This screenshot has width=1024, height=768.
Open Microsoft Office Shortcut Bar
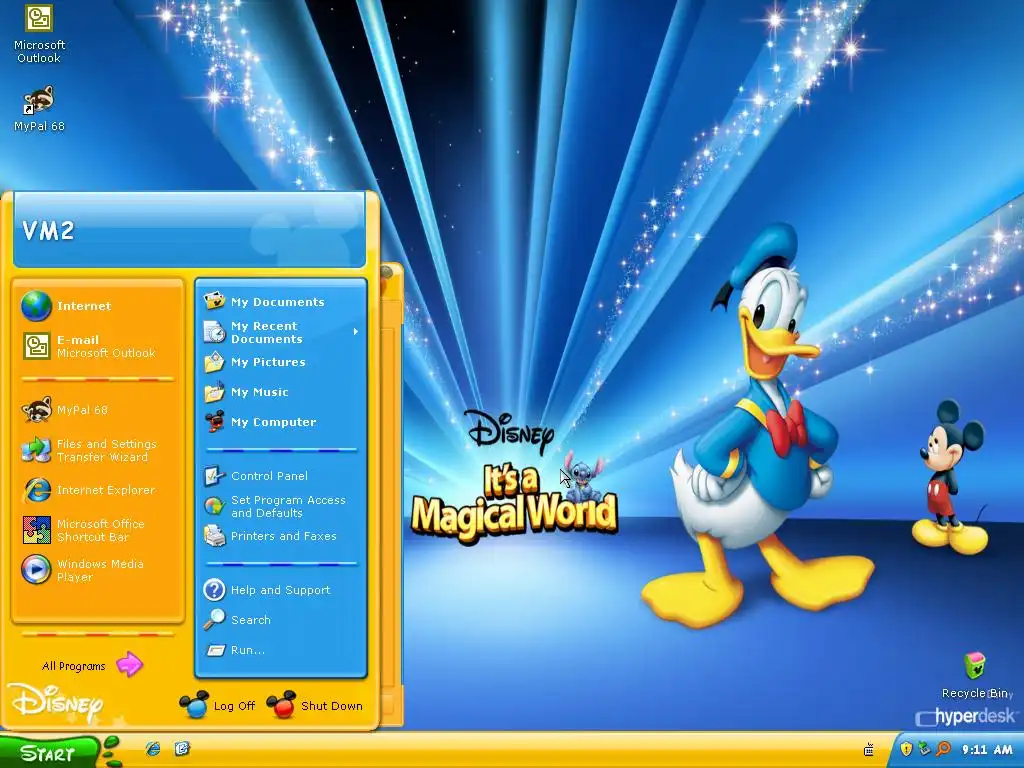98,530
